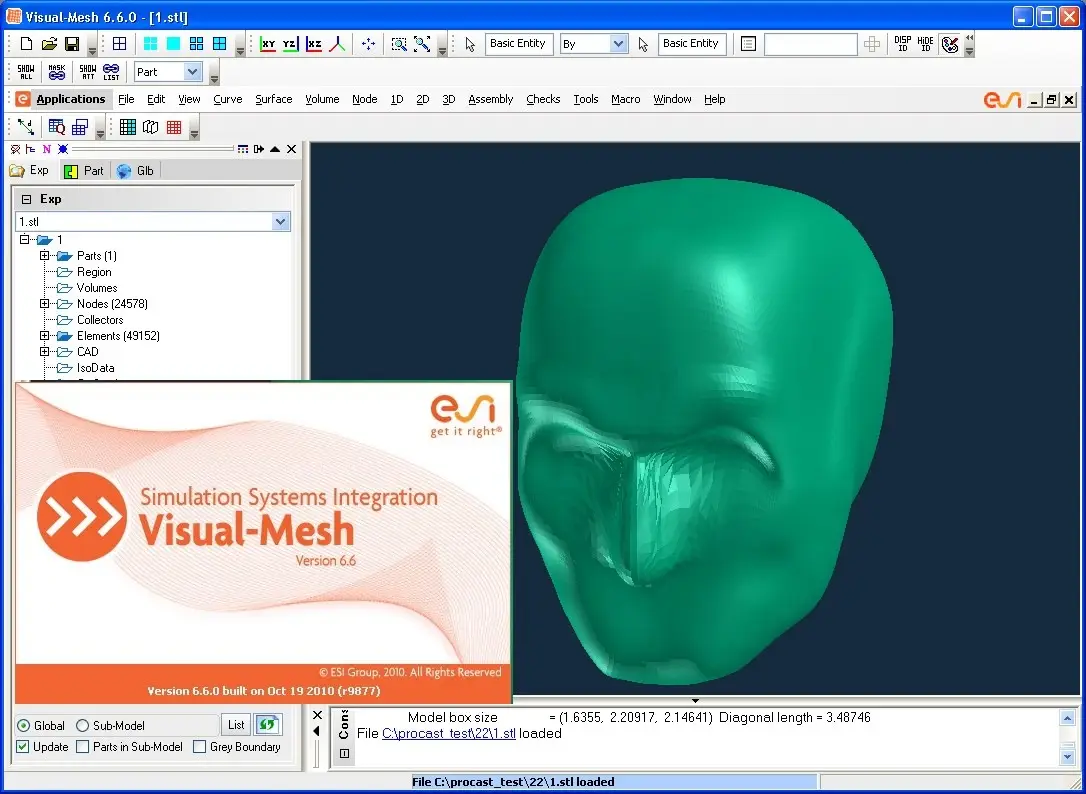
Task: Open the Surface menu
Action: pyautogui.click(x=274, y=99)
